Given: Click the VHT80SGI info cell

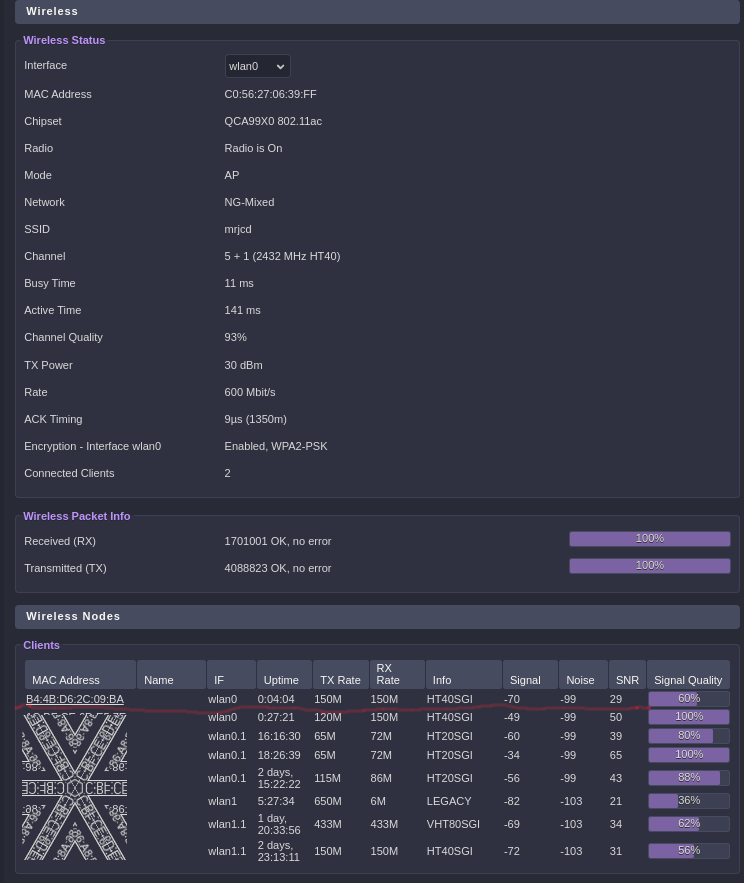Looking at the screenshot, I should [x=453, y=824].
